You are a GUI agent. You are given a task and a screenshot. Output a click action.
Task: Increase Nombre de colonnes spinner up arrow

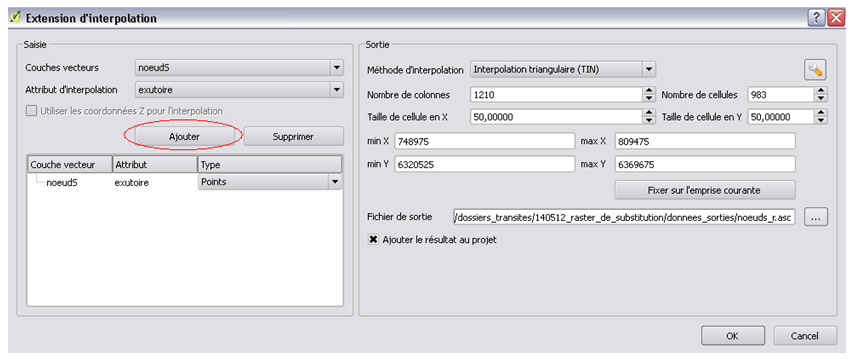tap(648, 92)
